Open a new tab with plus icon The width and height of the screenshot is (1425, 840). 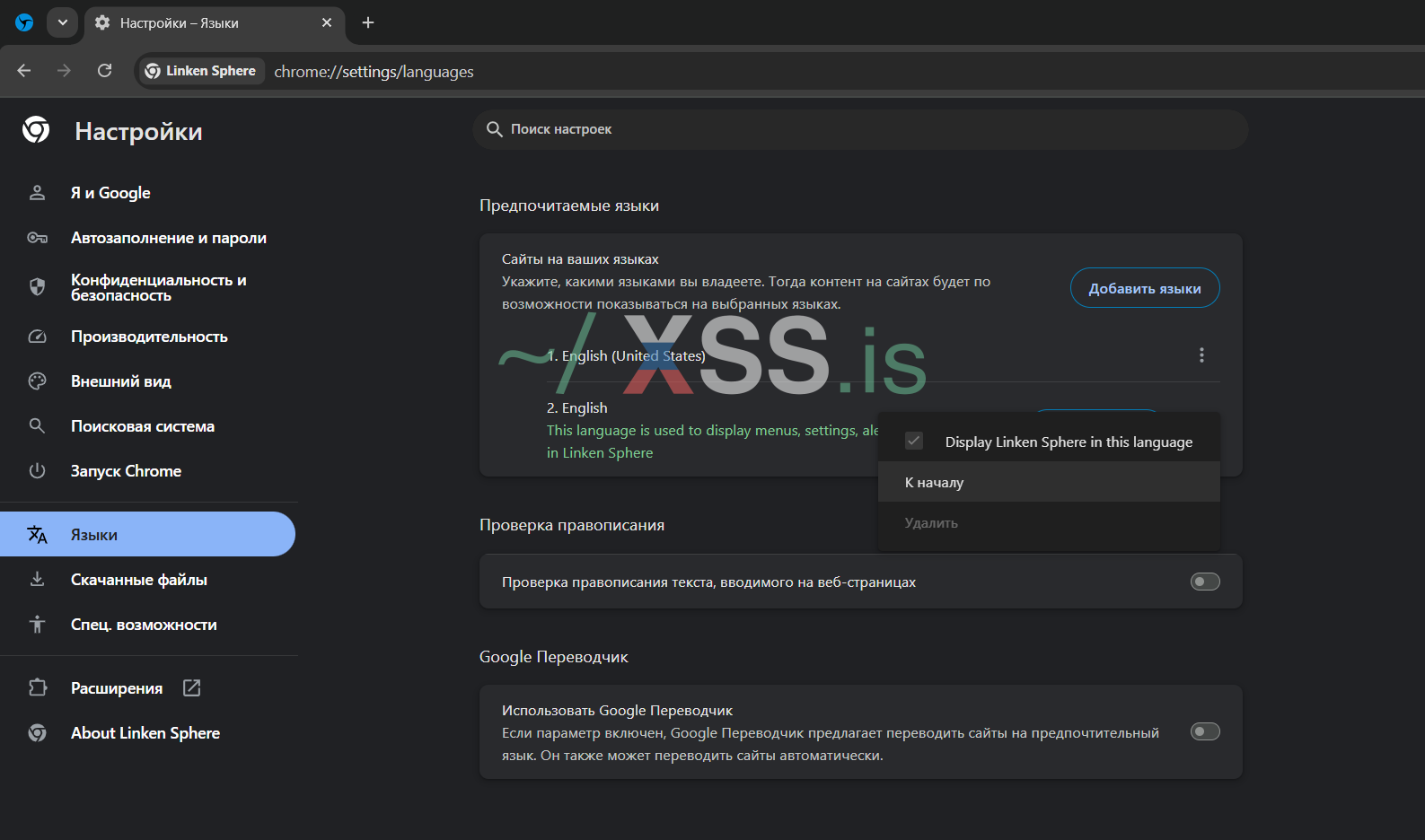tap(368, 22)
